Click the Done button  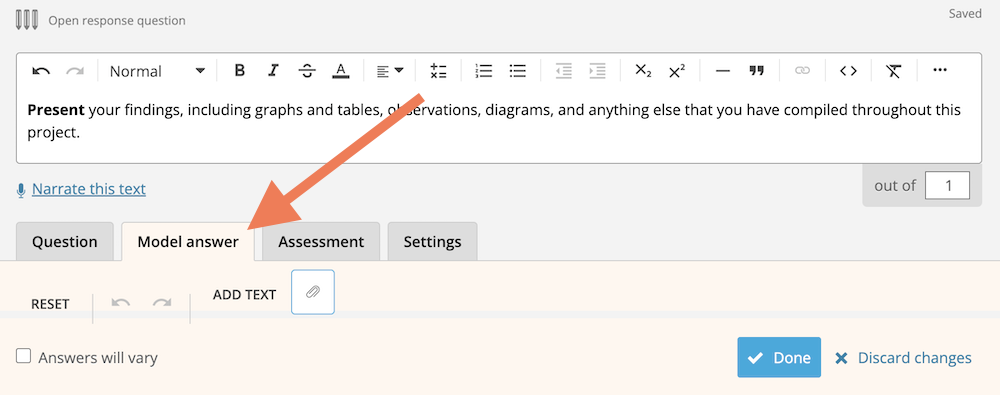[x=779, y=357]
